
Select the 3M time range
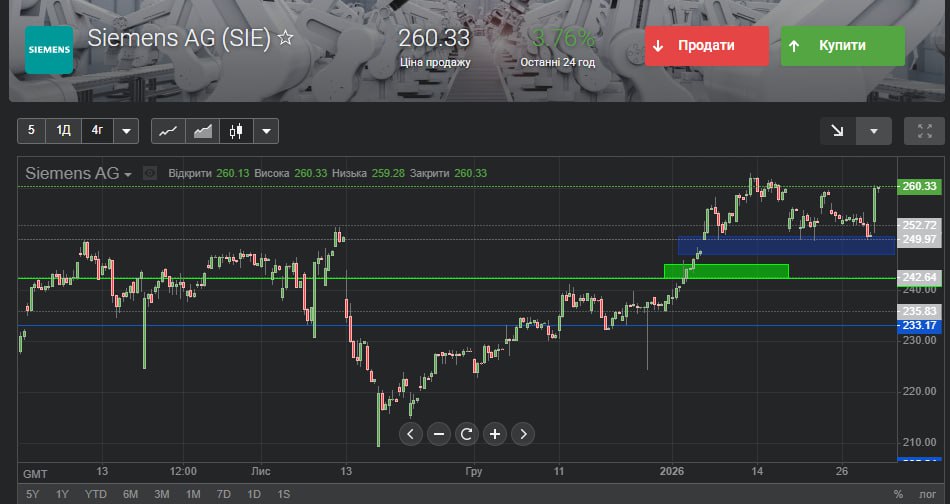pyautogui.click(x=162, y=494)
